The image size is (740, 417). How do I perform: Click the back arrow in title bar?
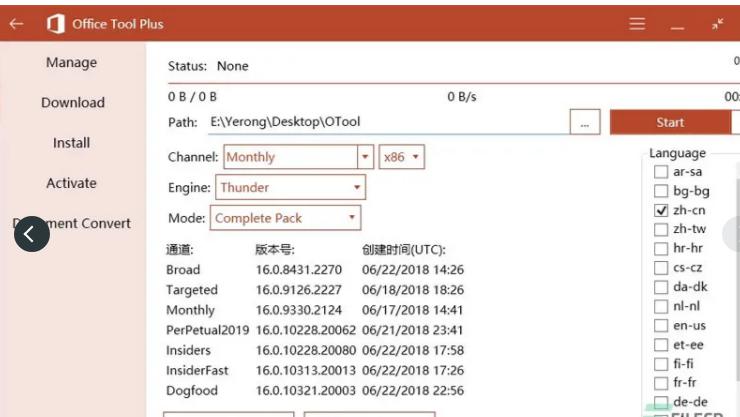click(16, 24)
